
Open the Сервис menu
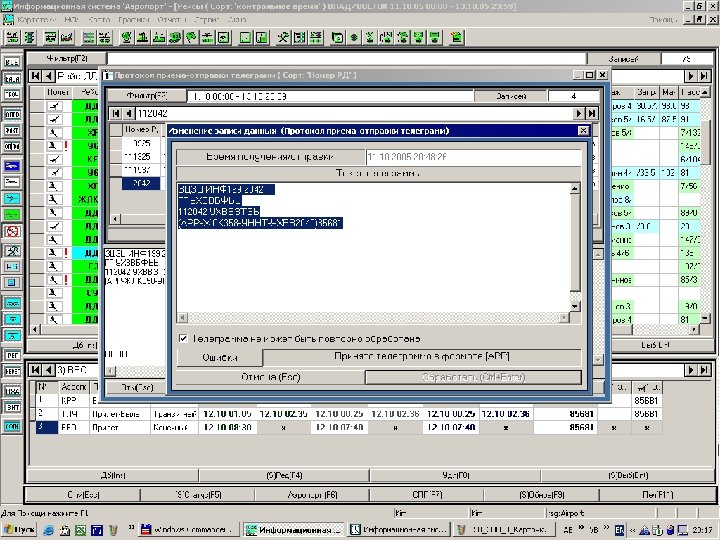pyautogui.click(x=207, y=20)
